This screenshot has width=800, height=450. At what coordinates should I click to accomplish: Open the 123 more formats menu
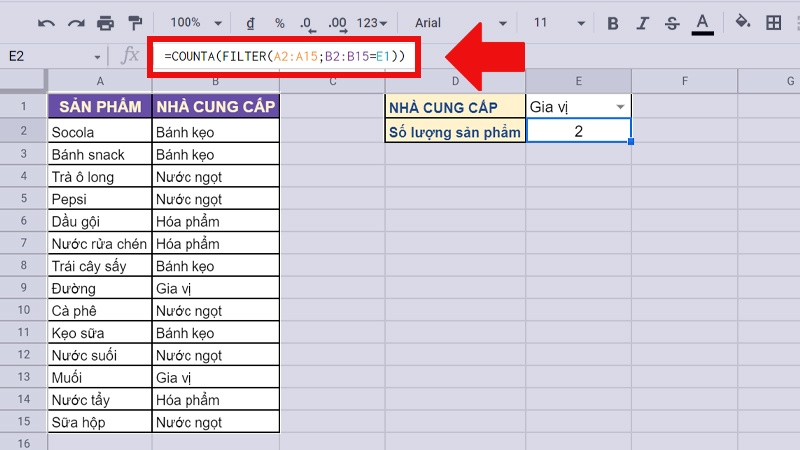click(374, 23)
